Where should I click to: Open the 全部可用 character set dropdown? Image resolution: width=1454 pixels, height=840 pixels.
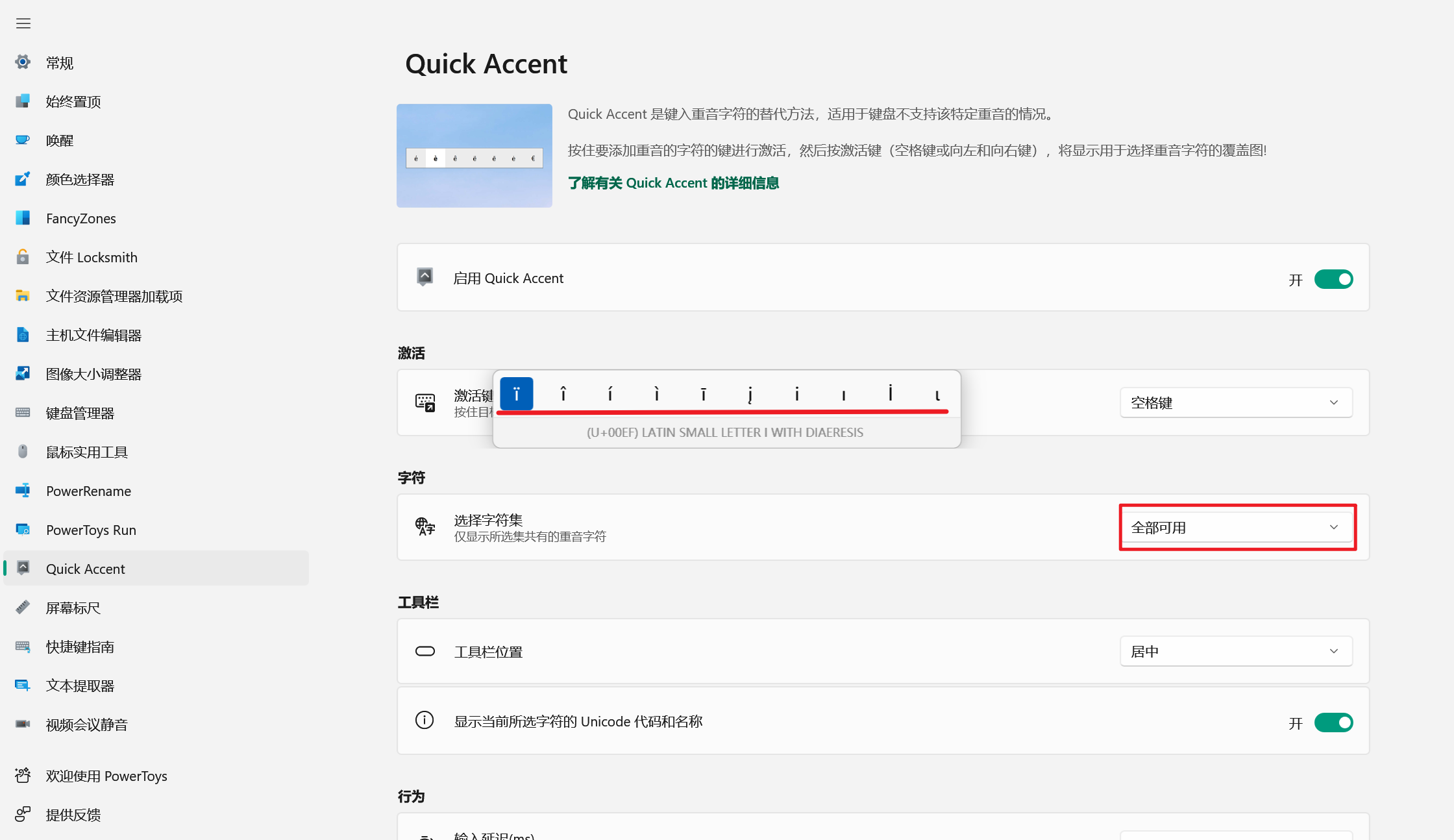[1236, 527]
